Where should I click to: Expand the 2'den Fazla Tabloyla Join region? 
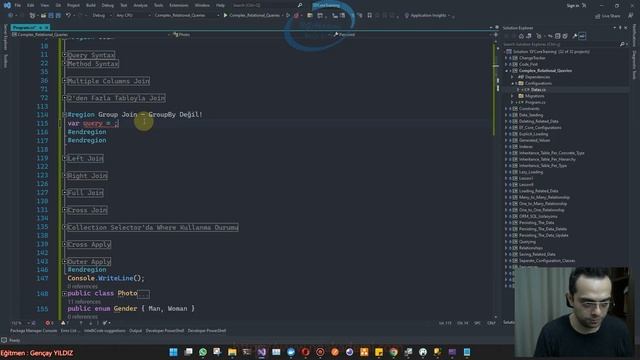click(64, 98)
